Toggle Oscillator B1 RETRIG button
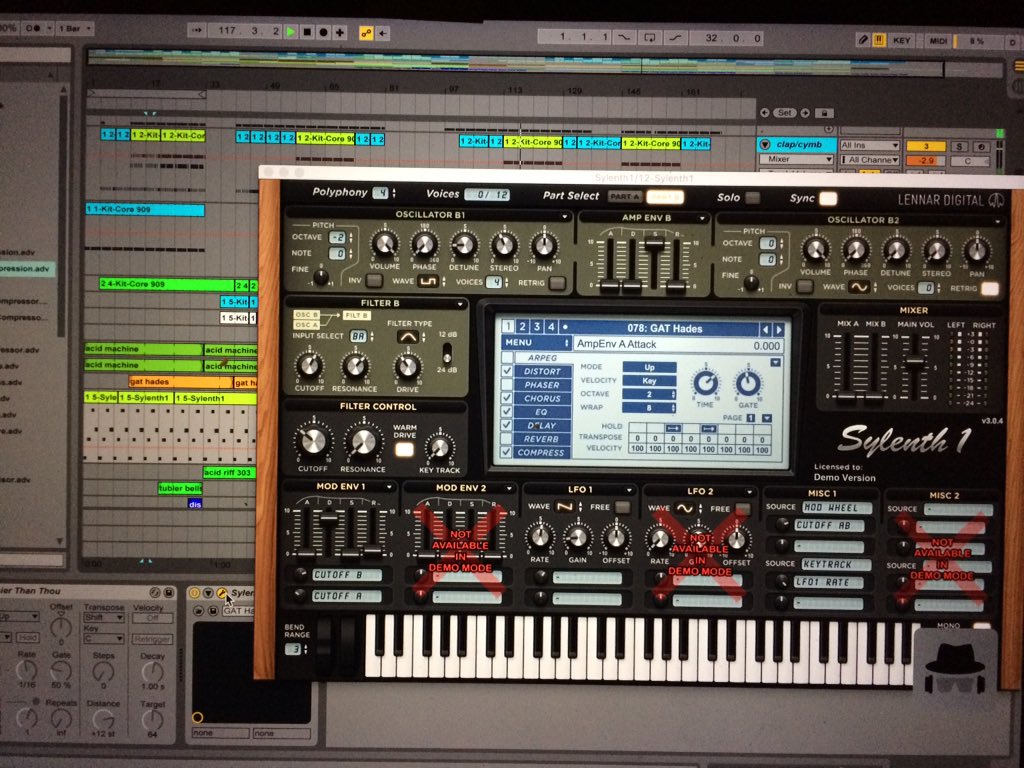Image resolution: width=1024 pixels, height=768 pixels. click(x=557, y=283)
